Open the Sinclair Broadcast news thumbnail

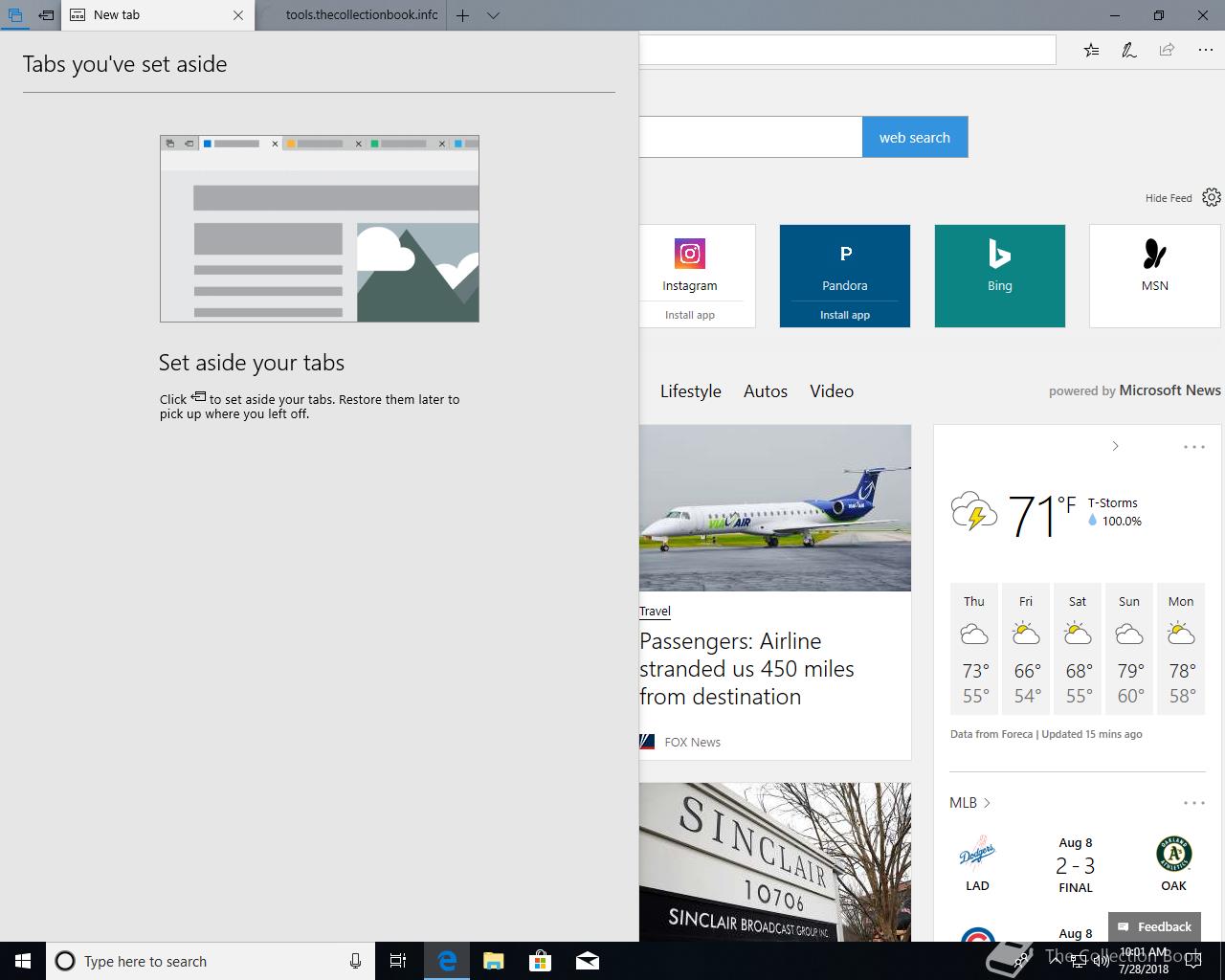(775, 862)
